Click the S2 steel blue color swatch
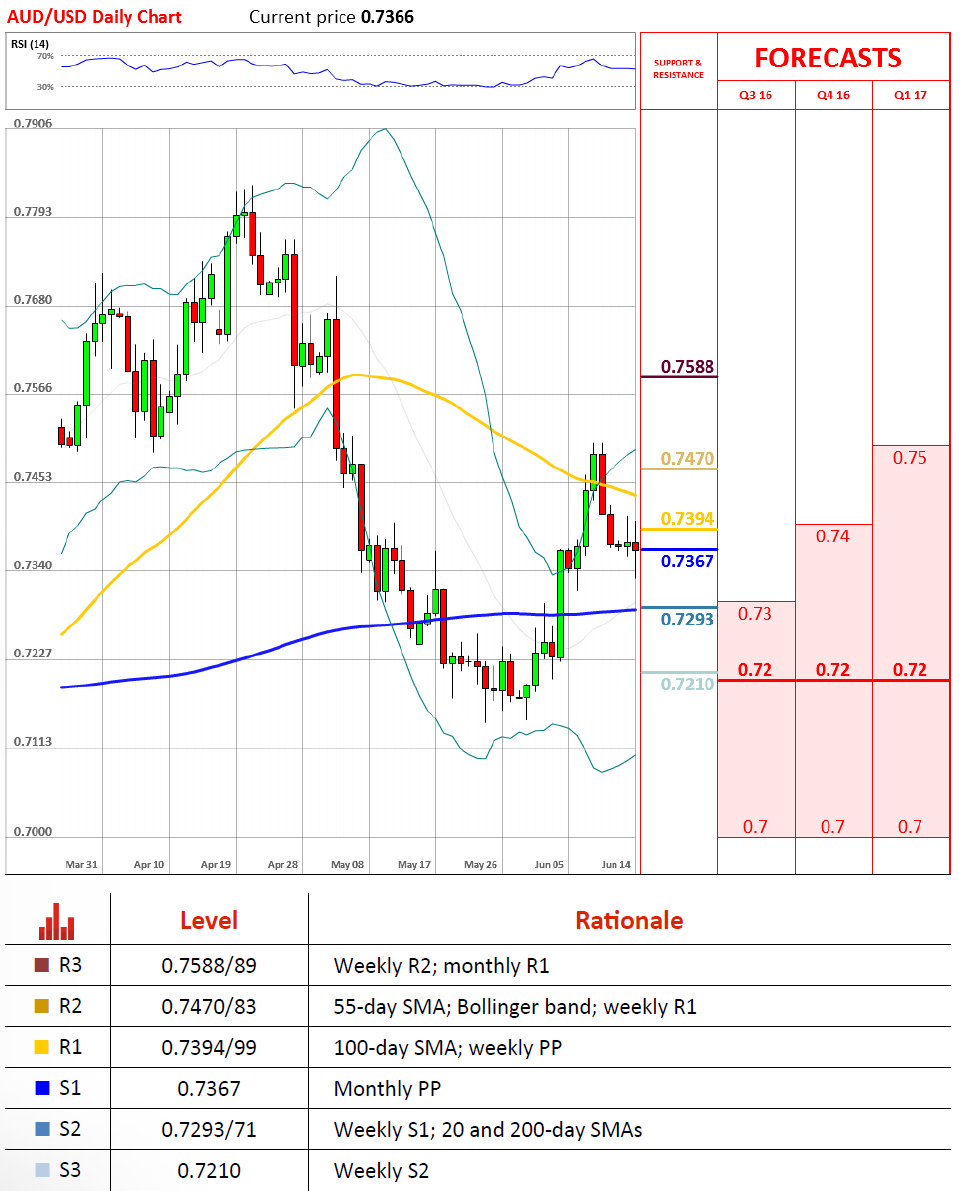The width and height of the screenshot is (963, 1191). [42, 1129]
